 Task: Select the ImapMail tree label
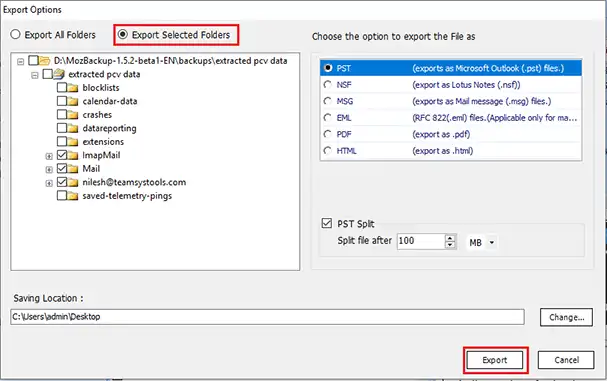(x=101, y=155)
